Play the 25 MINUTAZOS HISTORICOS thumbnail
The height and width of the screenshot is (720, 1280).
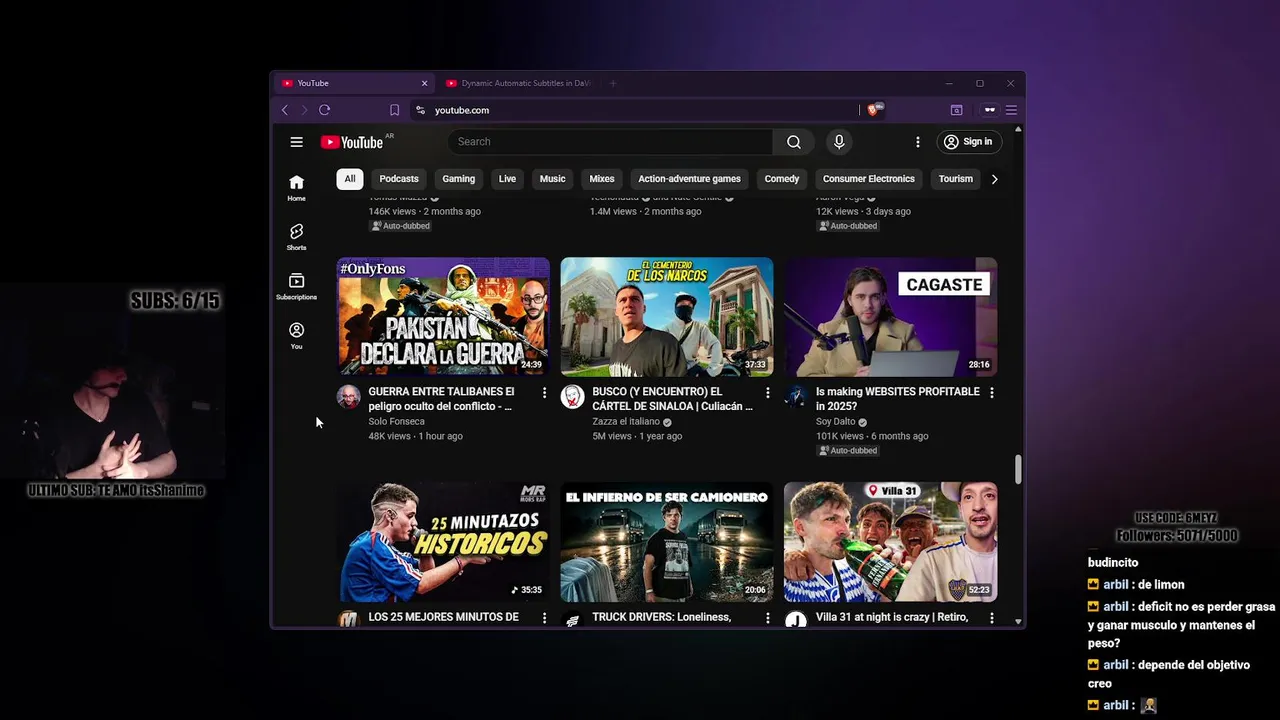coord(443,542)
